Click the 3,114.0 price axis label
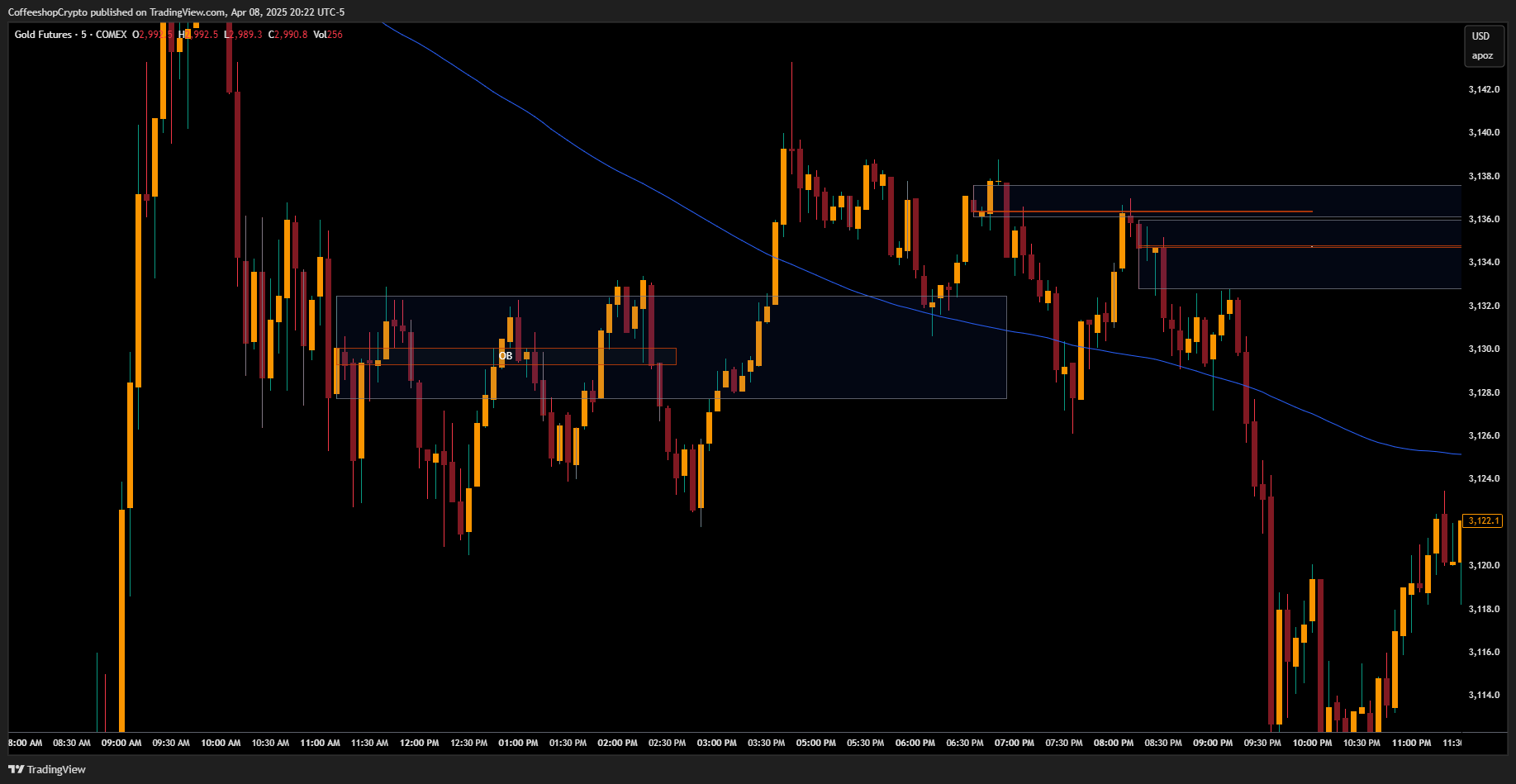 point(1484,695)
